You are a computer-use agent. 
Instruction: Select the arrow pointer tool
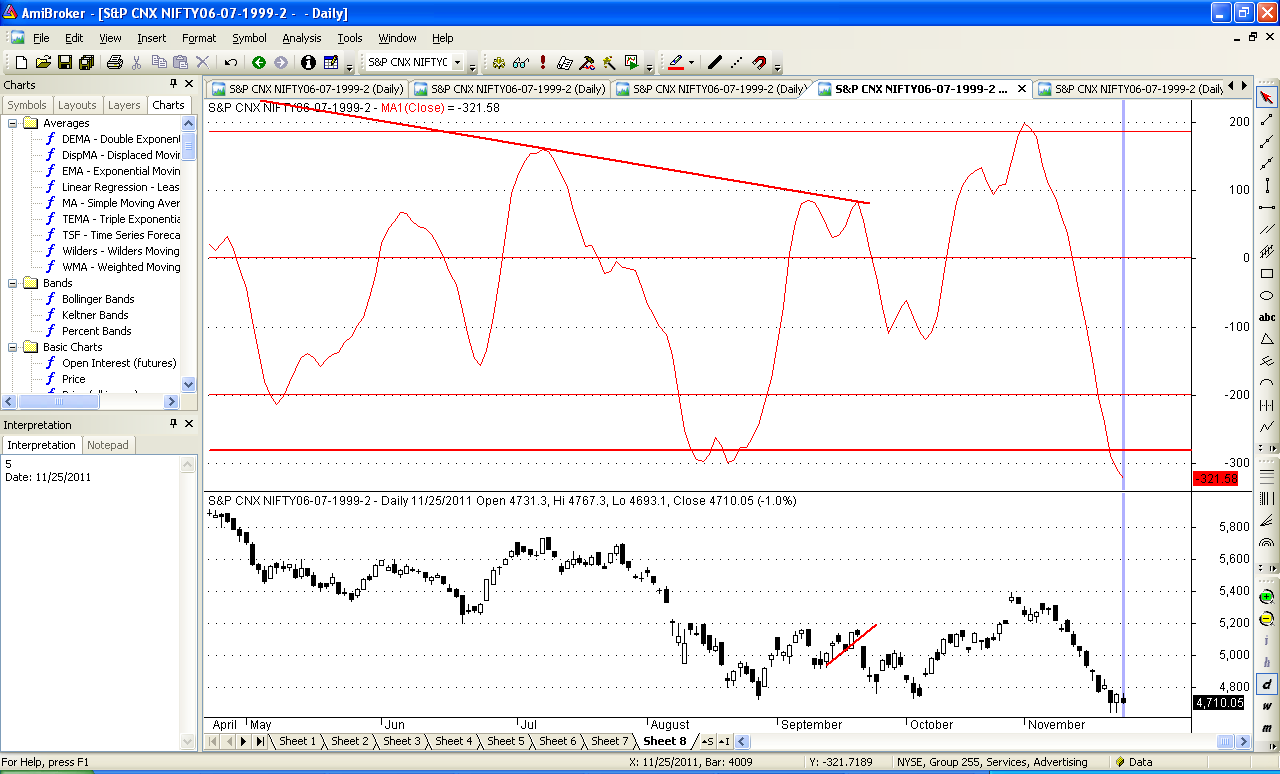click(1267, 97)
